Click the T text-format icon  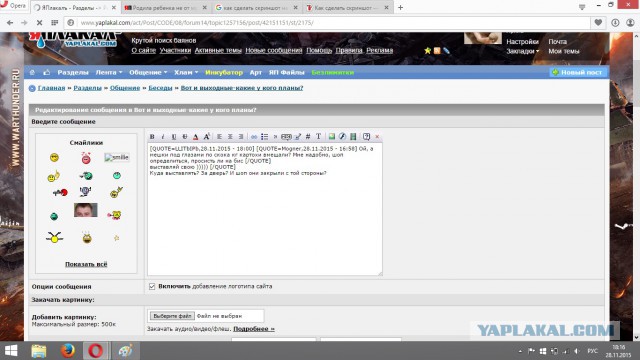(x=318, y=137)
